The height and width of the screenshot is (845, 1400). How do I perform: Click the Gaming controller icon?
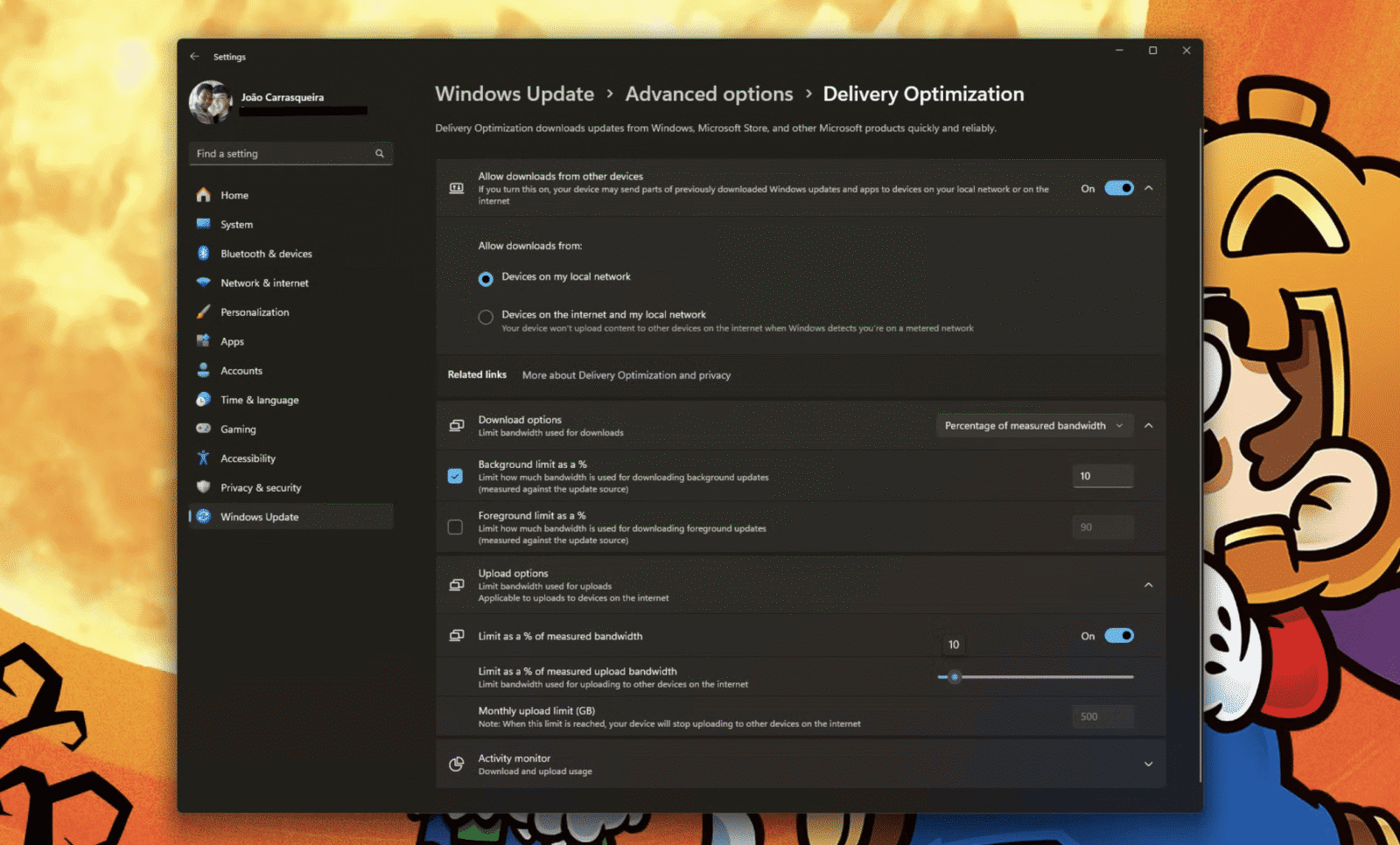coord(203,429)
